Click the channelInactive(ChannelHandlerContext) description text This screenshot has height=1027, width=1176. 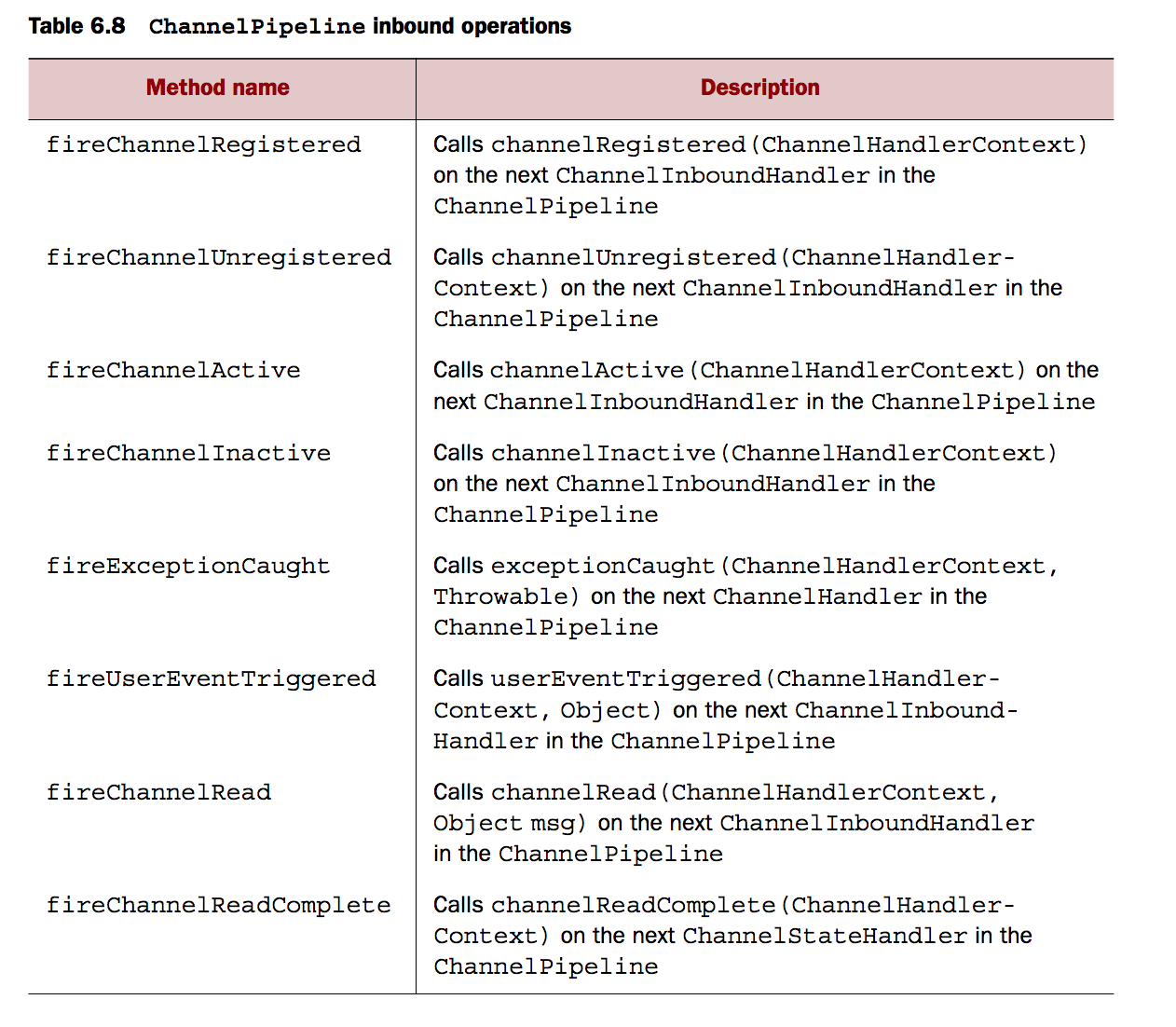click(x=774, y=453)
